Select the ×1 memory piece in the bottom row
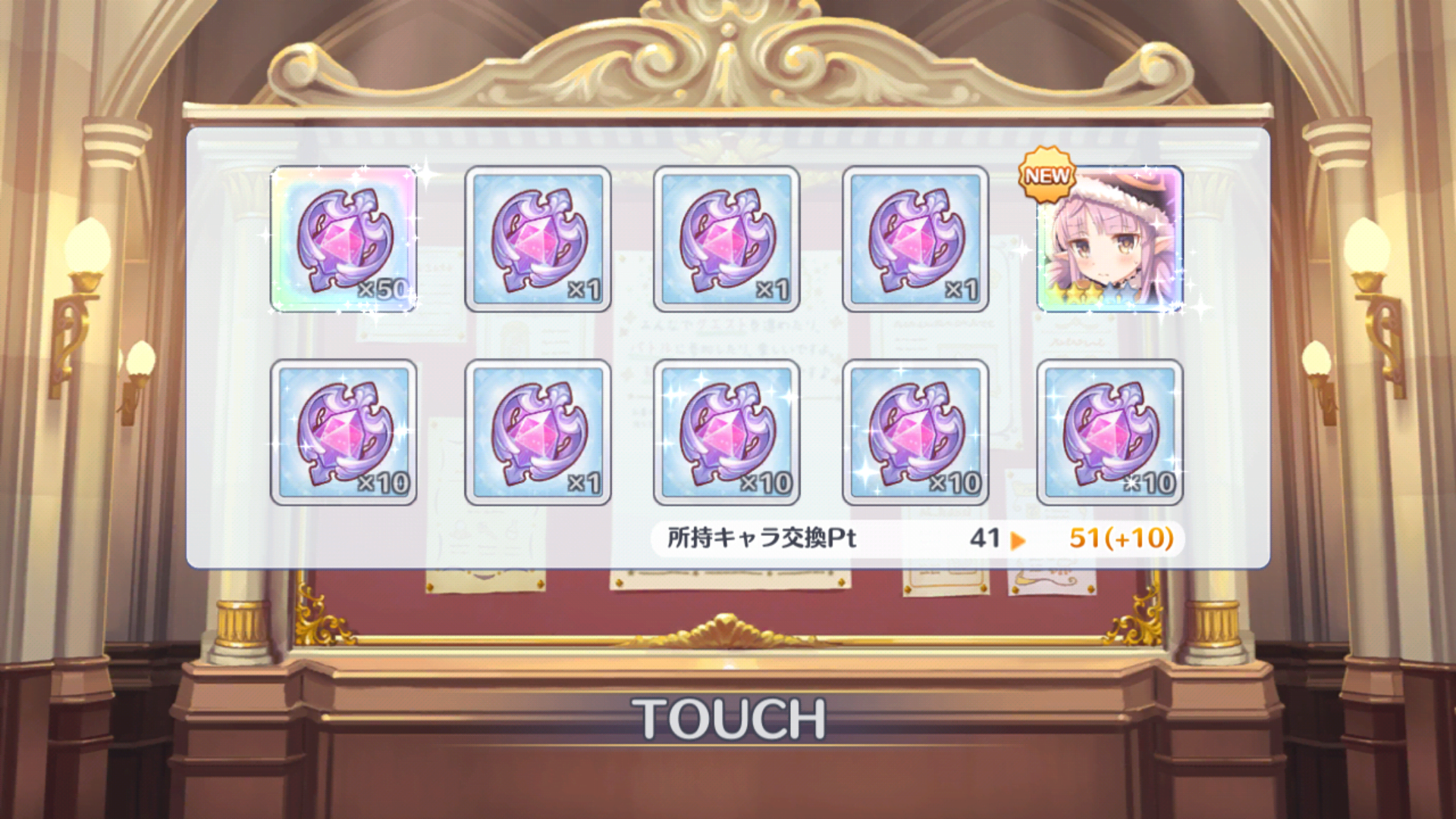The width and height of the screenshot is (1456, 819). [538, 432]
